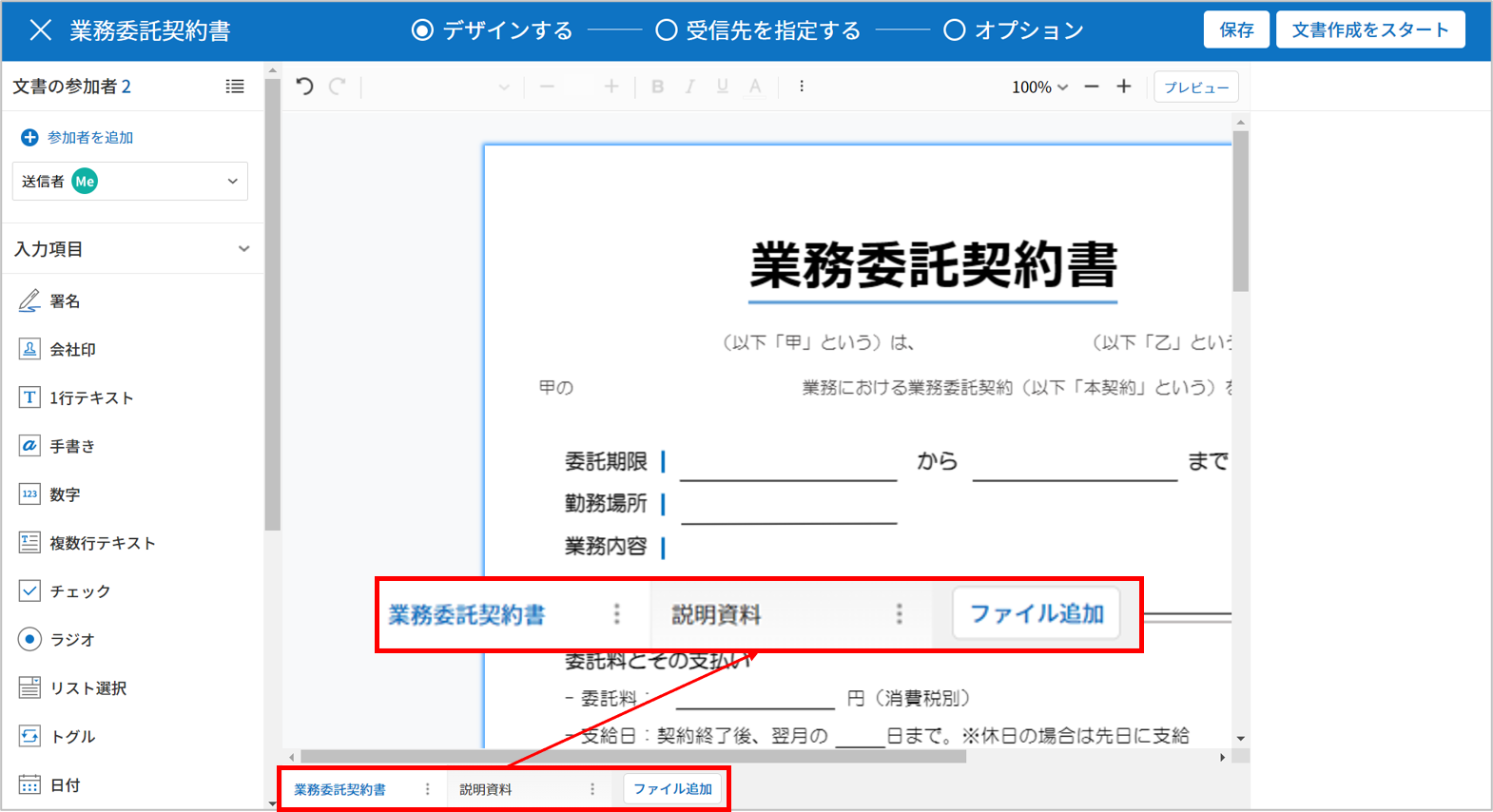
Task: Select the 会社印 stamp field icon
Action: pyautogui.click(x=29, y=349)
